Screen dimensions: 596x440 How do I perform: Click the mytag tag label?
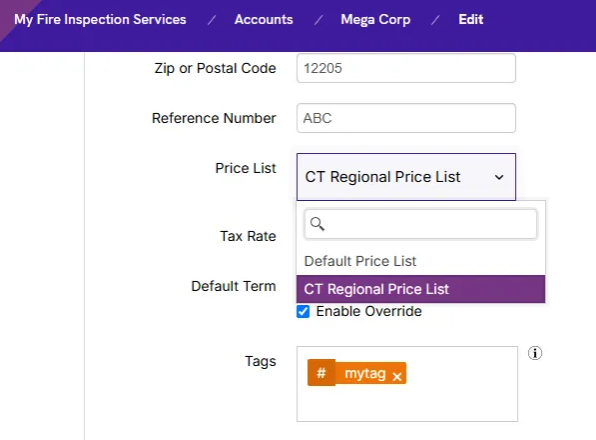coord(365,373)
